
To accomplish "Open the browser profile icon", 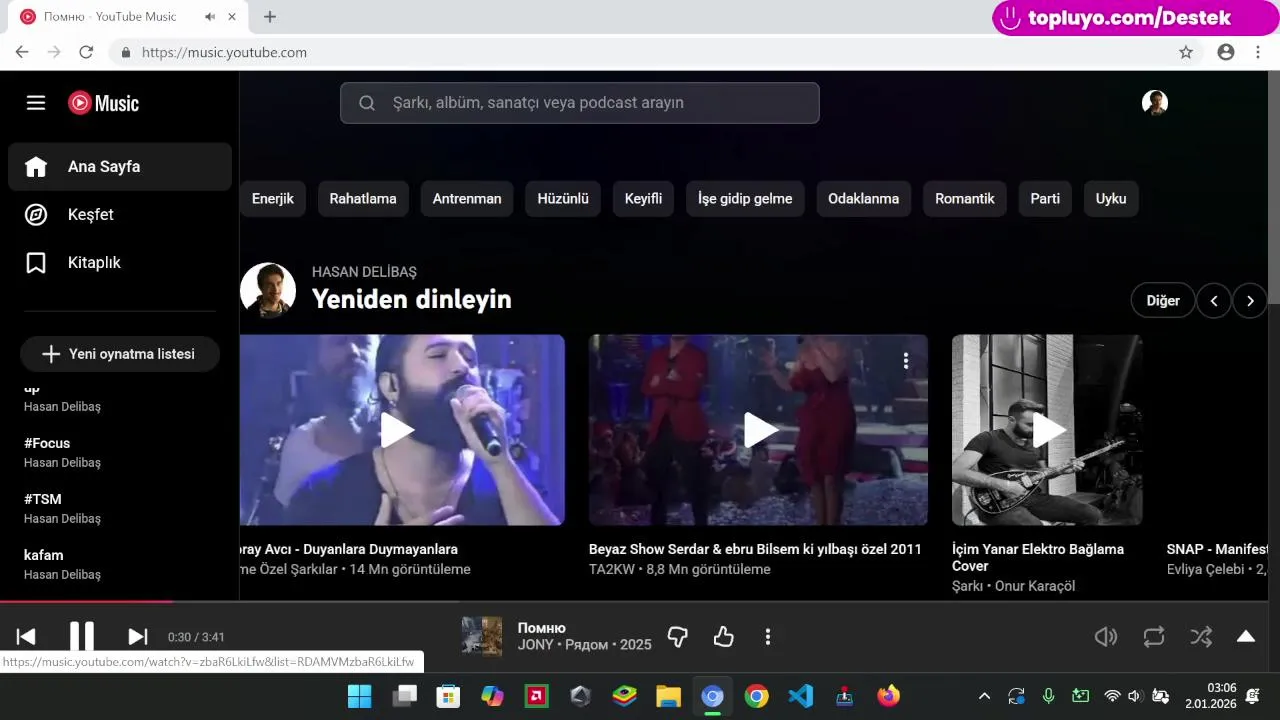I will (1226, 52).
